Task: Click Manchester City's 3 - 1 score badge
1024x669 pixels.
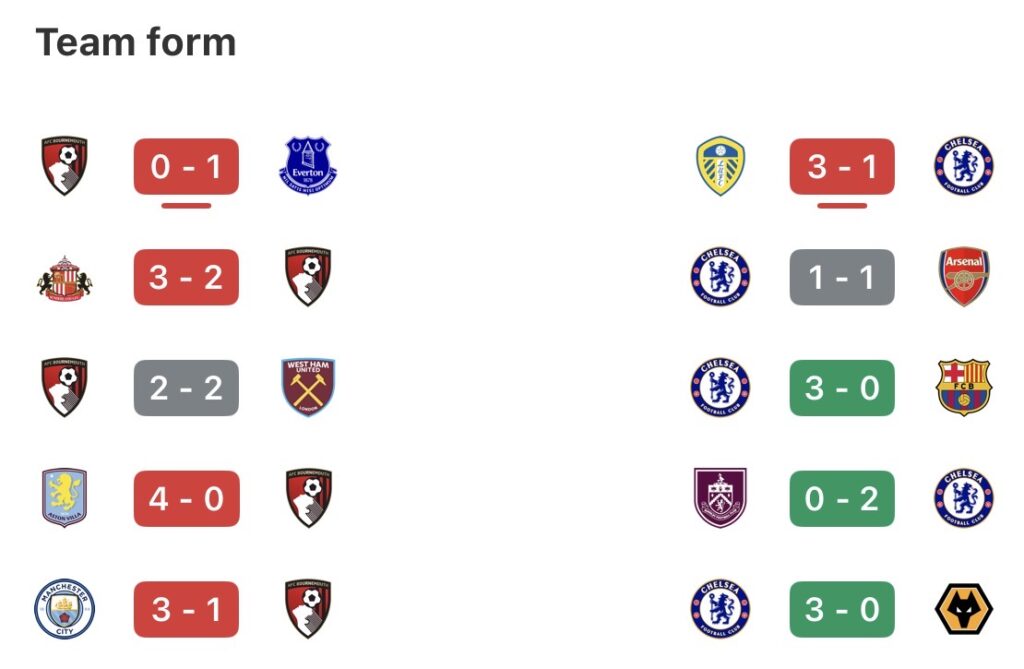Action: coord(186,609)
